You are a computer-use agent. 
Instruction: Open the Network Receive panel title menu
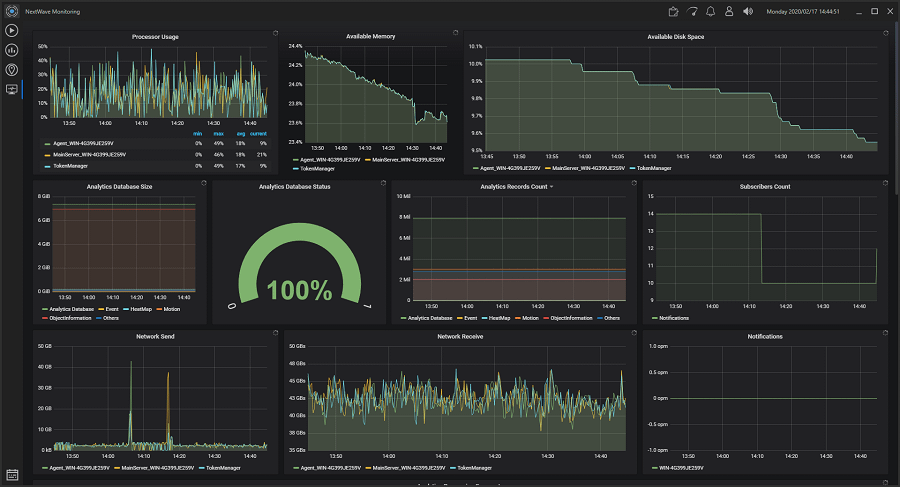point(460,337)
